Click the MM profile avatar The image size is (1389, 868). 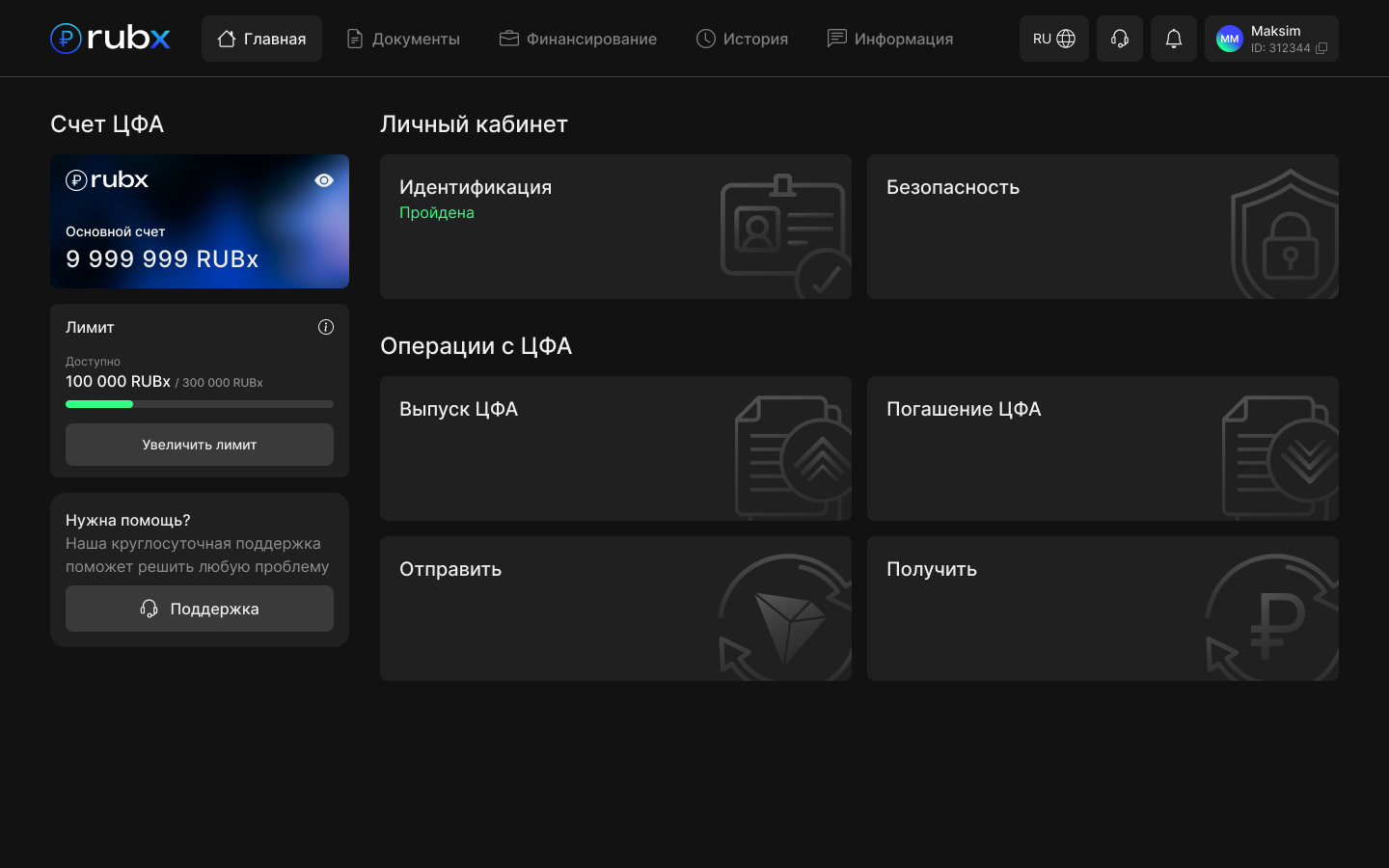(1229, 39)
